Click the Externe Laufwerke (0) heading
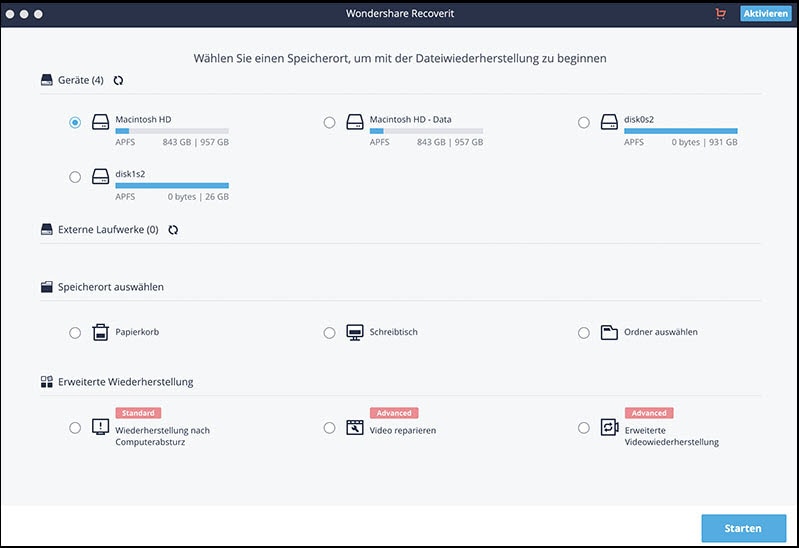Image resolution: width=799 pixels, height=548 pixels. point(108,229)
